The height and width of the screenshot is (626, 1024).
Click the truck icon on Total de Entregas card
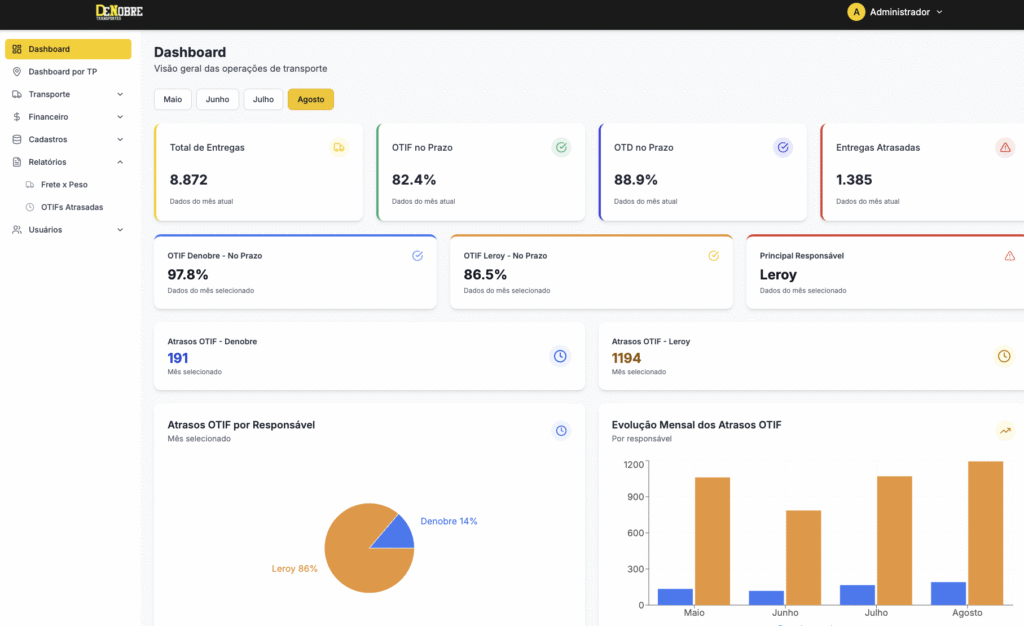339,148
